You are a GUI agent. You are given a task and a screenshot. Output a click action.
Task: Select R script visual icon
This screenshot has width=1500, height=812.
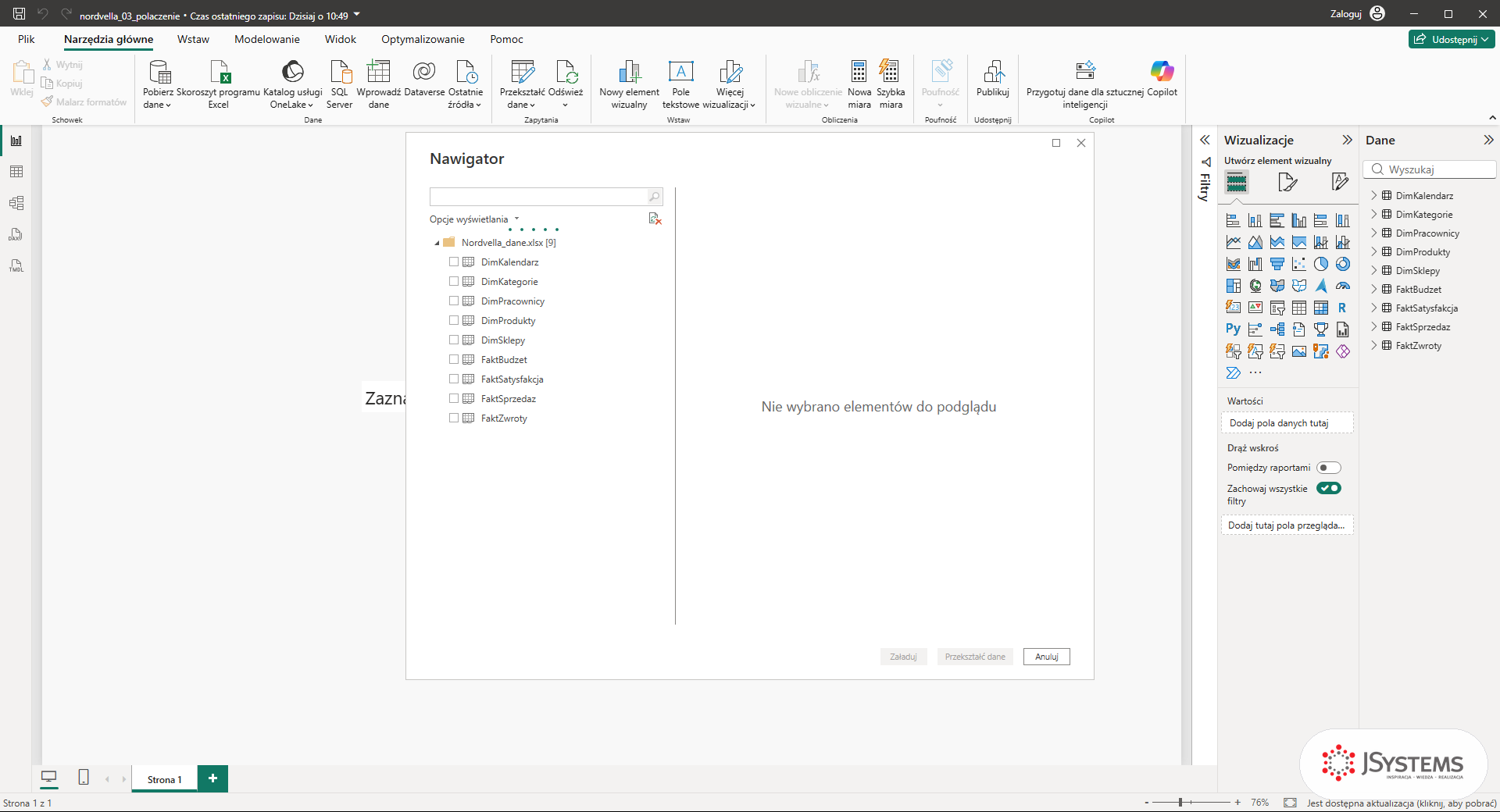tap(1342, 308)
